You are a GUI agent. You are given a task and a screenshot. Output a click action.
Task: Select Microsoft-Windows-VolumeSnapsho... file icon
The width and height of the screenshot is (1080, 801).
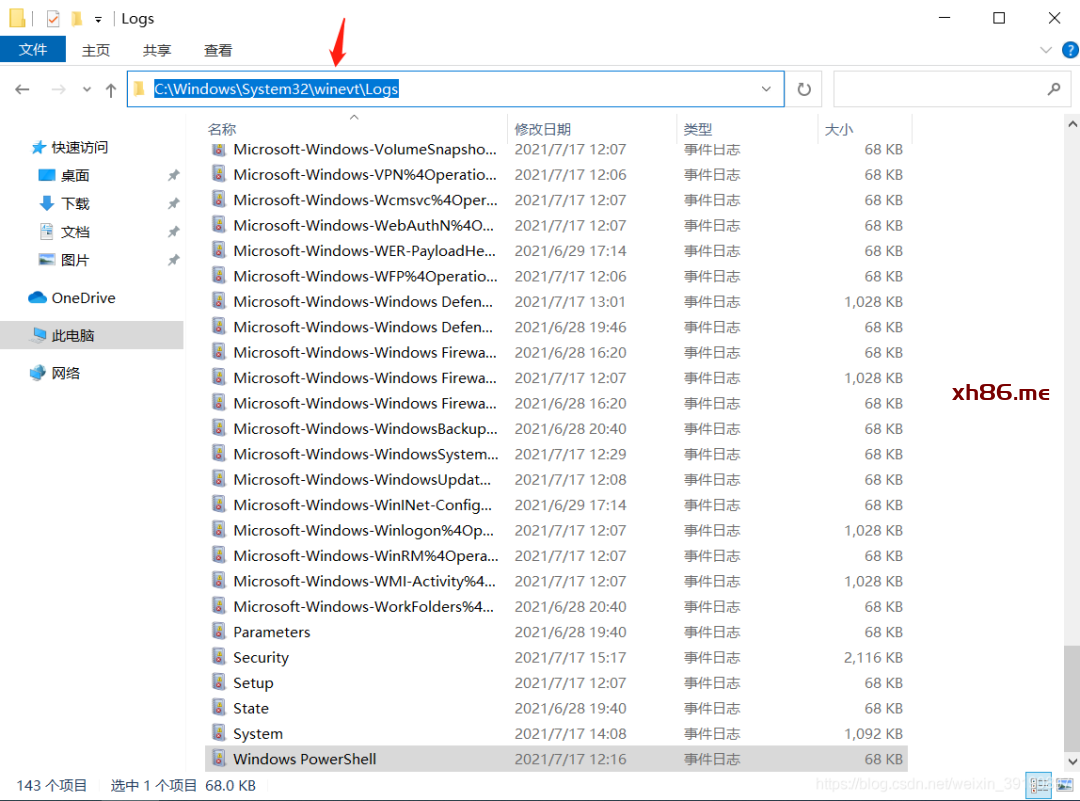[218, 149]
